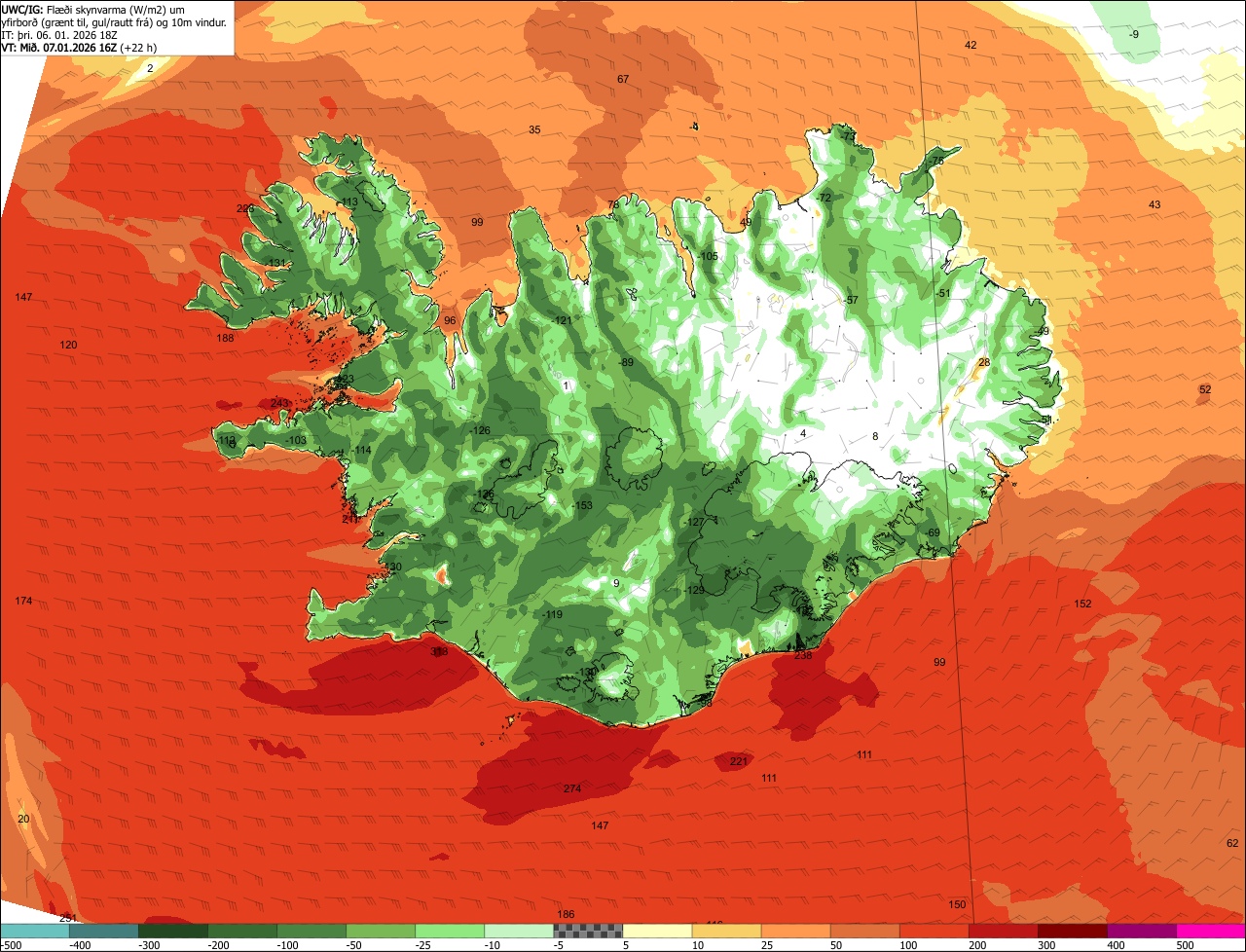Click the flux value '-57' in northeast Iceland
Image resolution: width=1246 pixels, height=952 pixels.
tap(851, 300)
